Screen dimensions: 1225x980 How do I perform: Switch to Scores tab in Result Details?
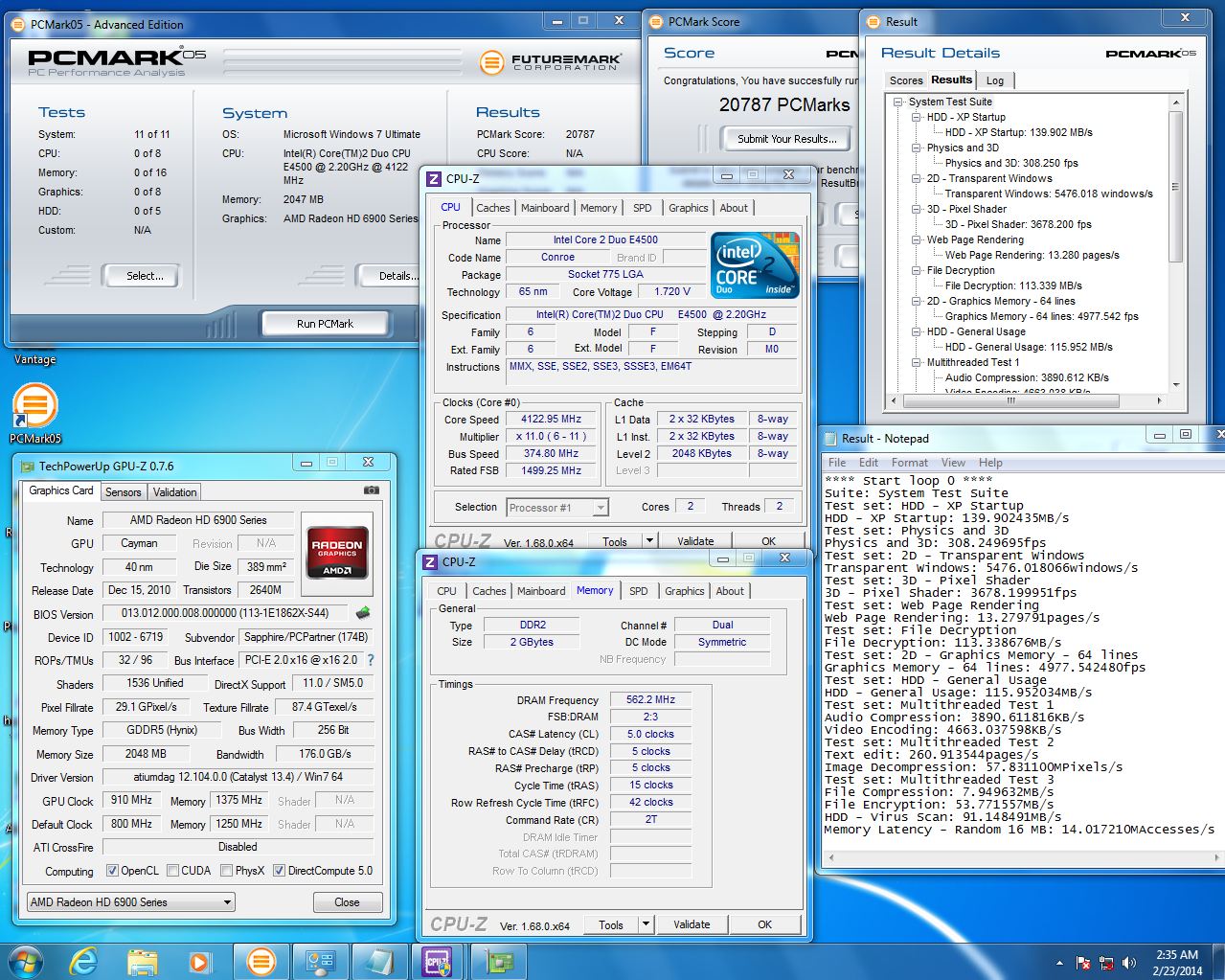tap(906, 80)
